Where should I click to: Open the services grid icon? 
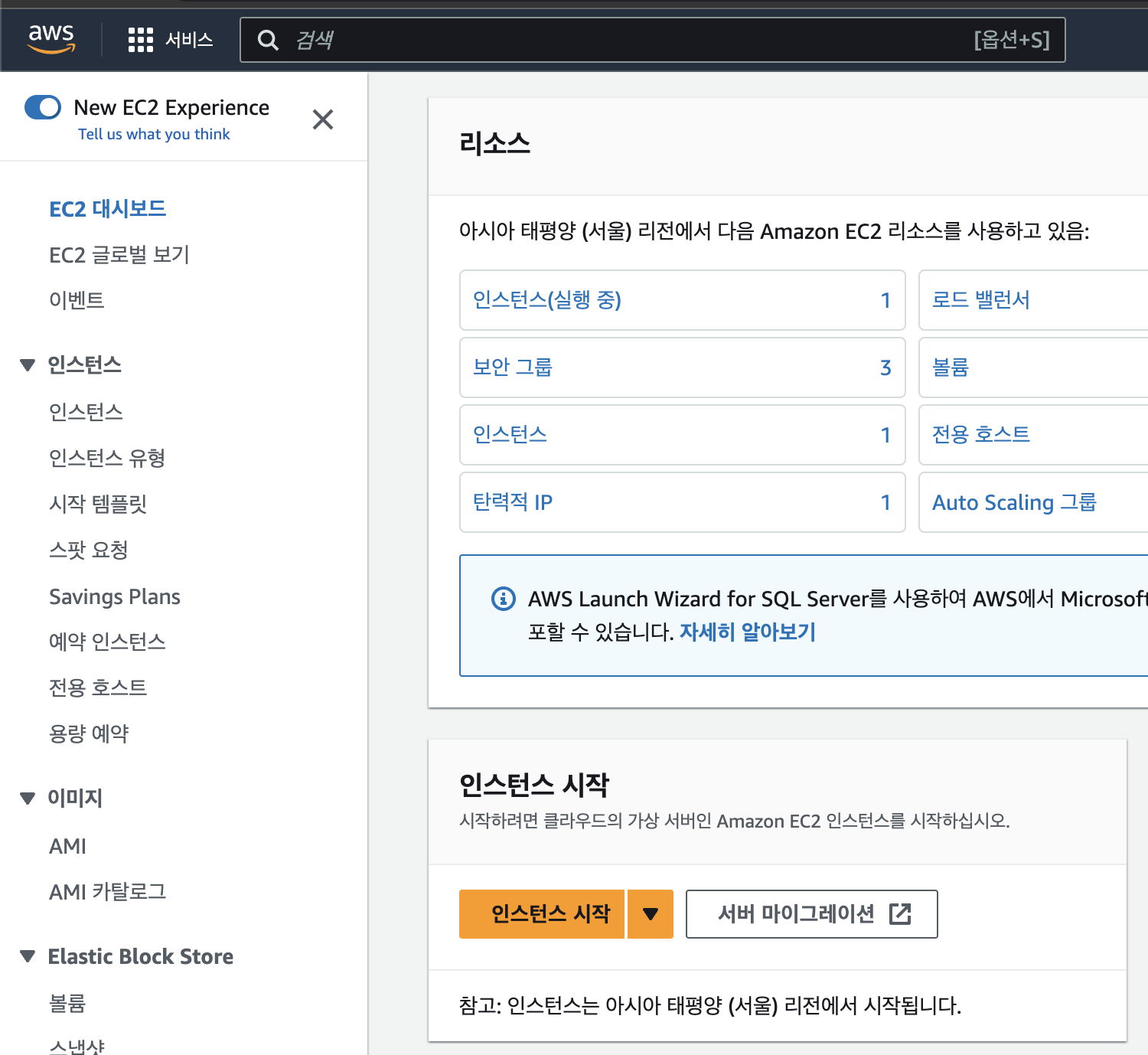click(140, 40)
